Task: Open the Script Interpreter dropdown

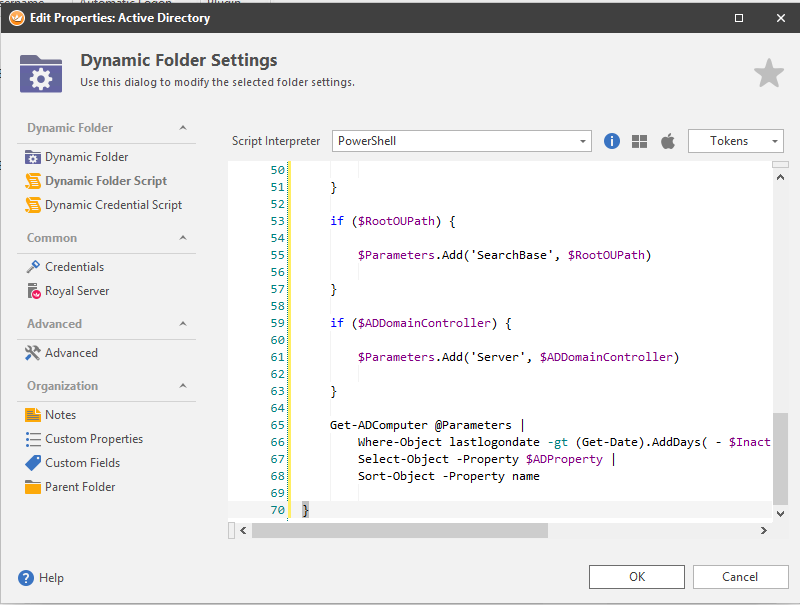Action: coord(583,142)
